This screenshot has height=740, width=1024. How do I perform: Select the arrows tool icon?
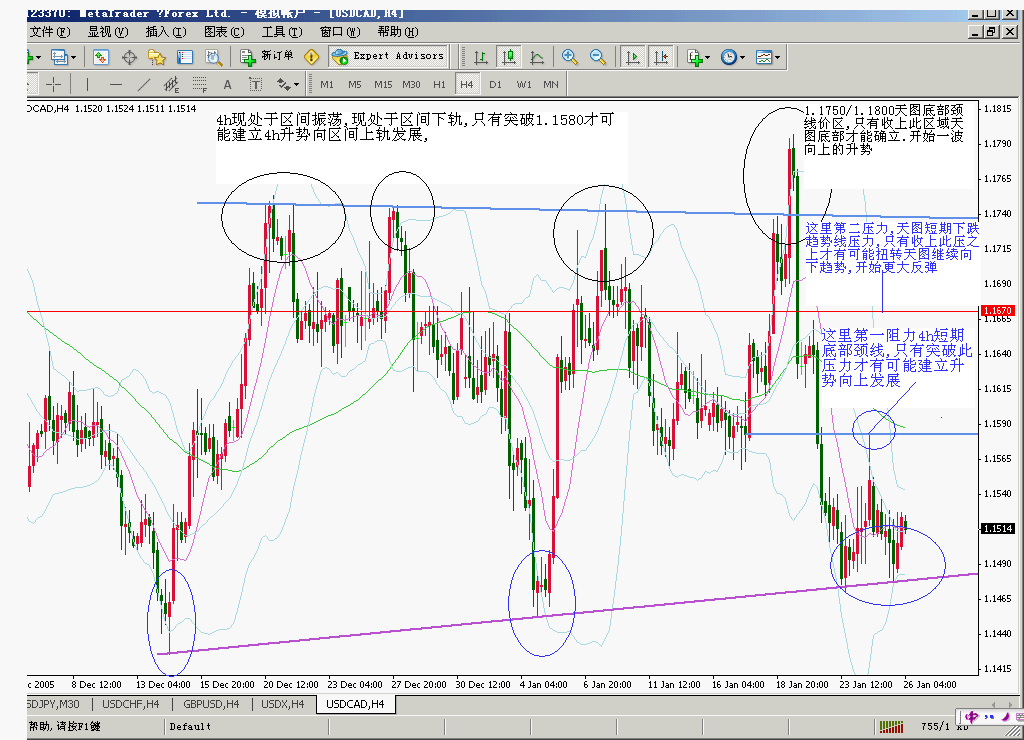(283, 84)
